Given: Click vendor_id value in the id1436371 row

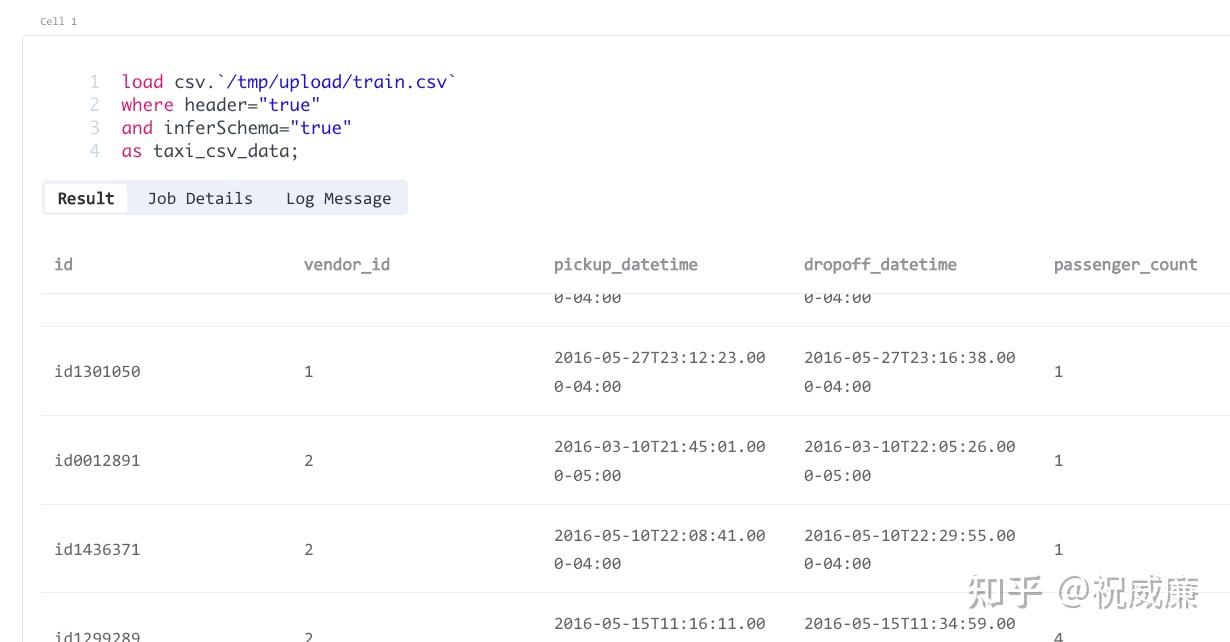Looking at the screenshot, I should click(x=308, y=549).
